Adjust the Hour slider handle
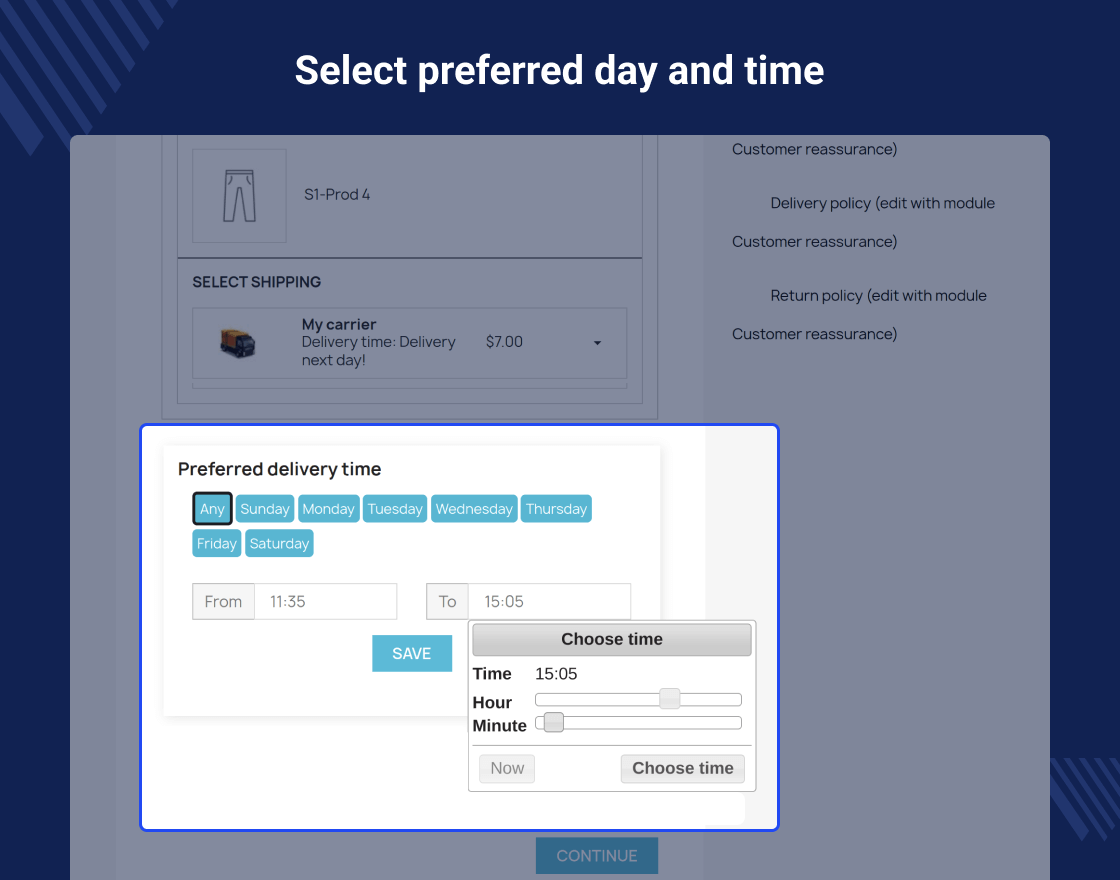The width and height of the screenshot is (1120, 880). click(668, 699)
